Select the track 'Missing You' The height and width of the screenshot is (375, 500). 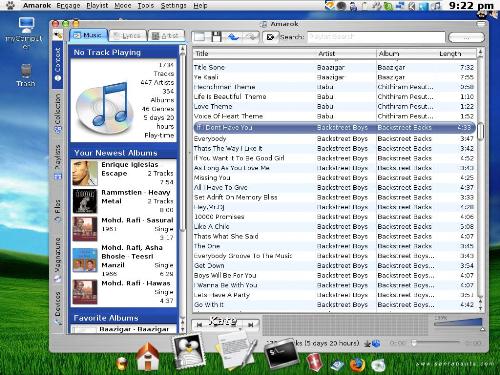[x=334, y=178]
